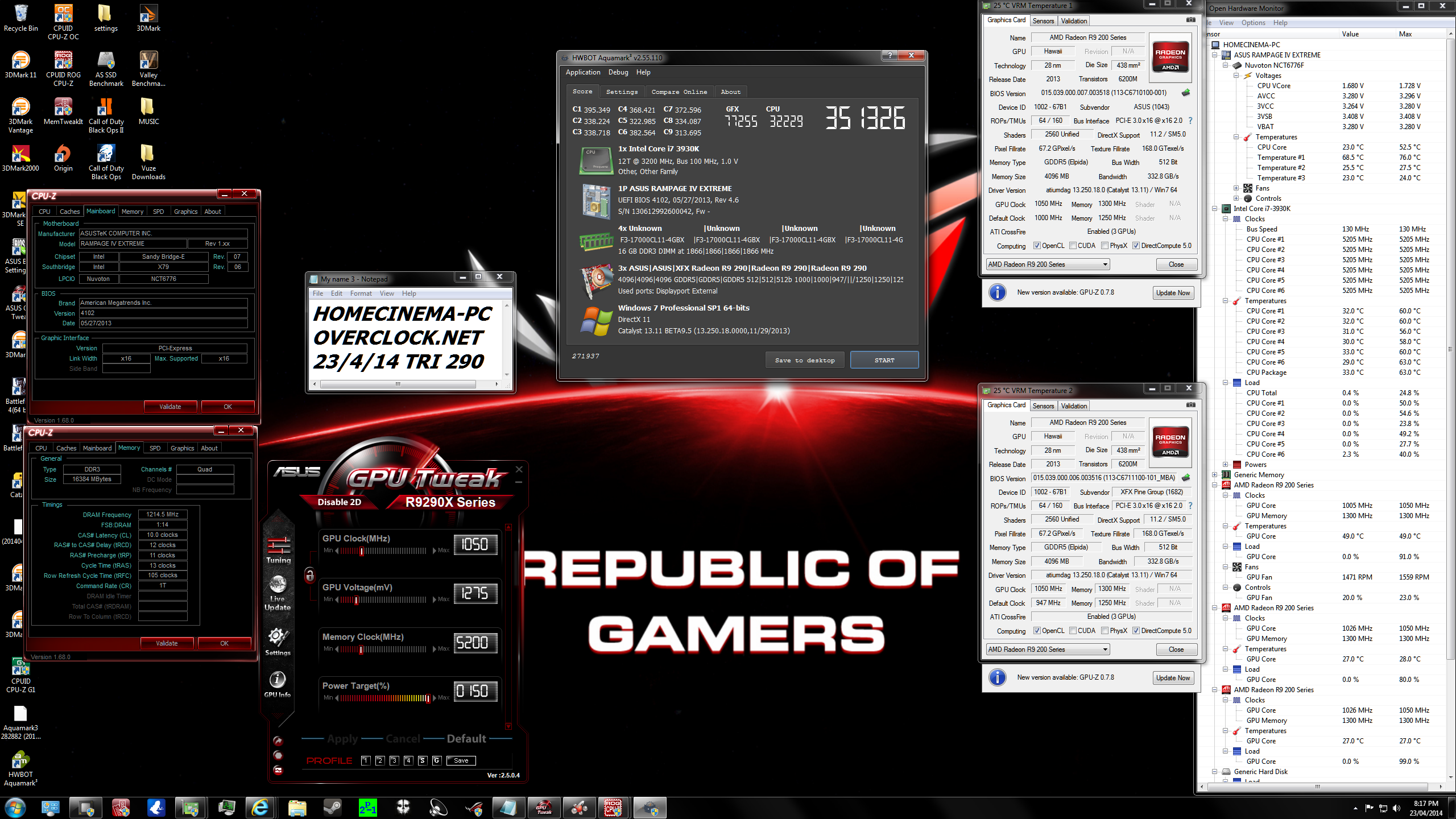Image resolution: width=1456 pixels, height=819 pixels.
Task: Click the GPU Voltage slider handle in GPU Tweak
Action: [x=357, y=599]
